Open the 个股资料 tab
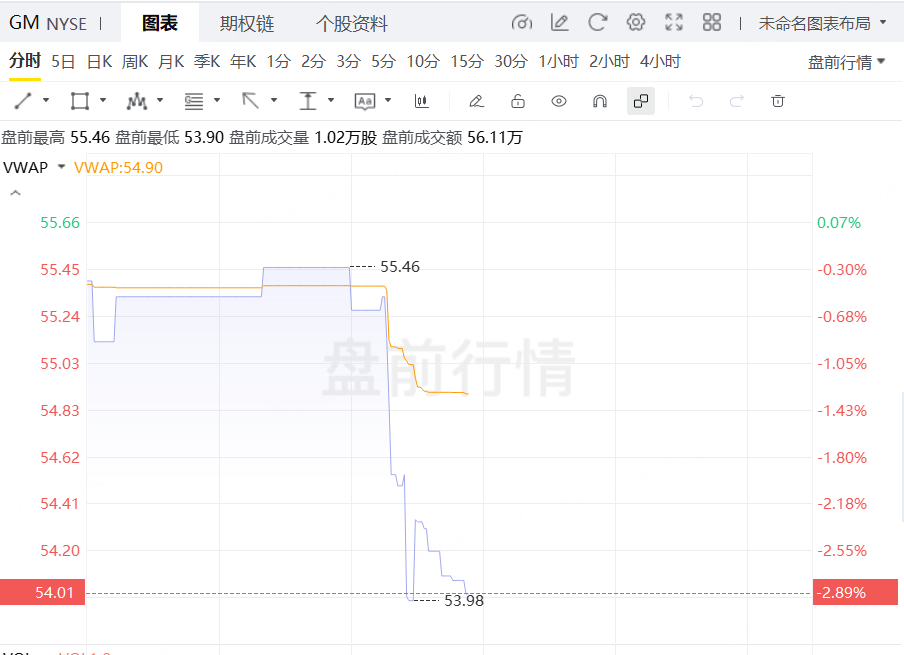The image size is (904, 655). tap(352, 23)
